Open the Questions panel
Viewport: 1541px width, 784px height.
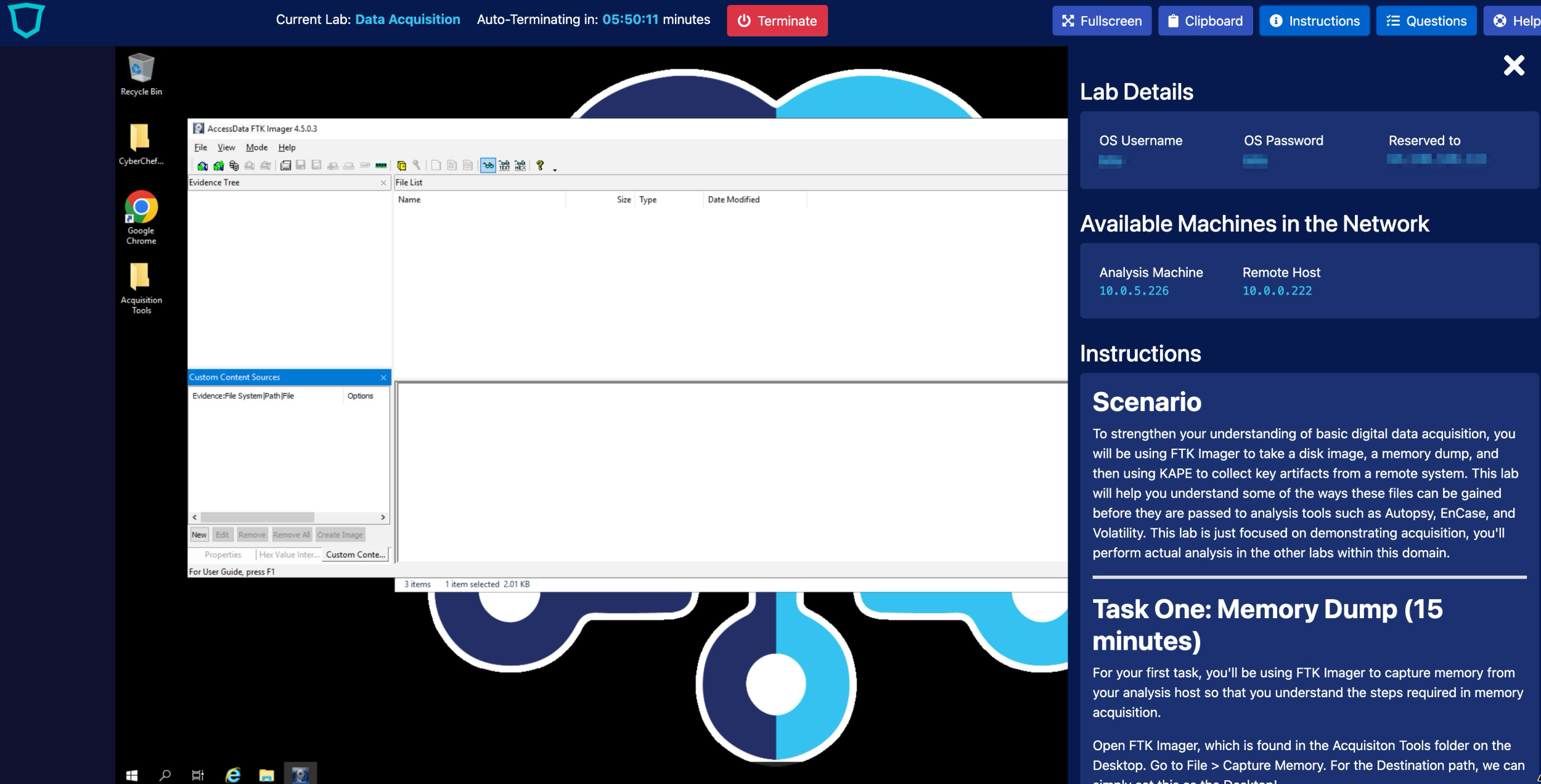coord(1426,21)
